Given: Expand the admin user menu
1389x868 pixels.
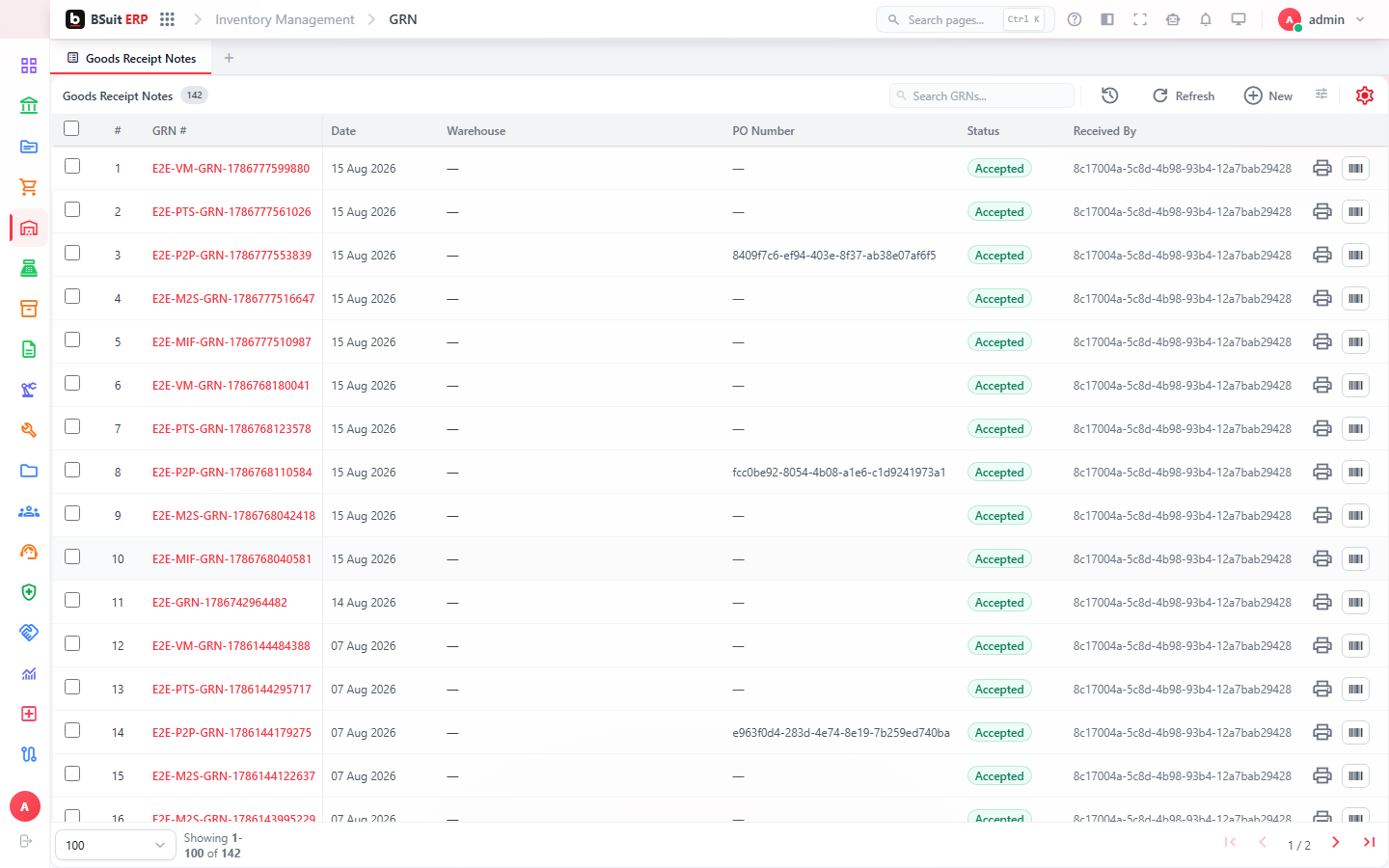Looking at the screenshot, I should tap(1321, 19).
